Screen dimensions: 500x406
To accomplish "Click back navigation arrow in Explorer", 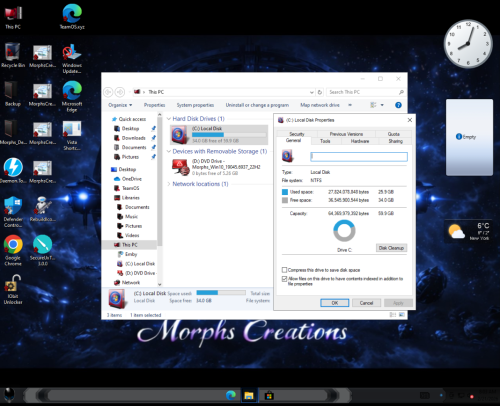I will pyautogui.click(x=108, y=92).
